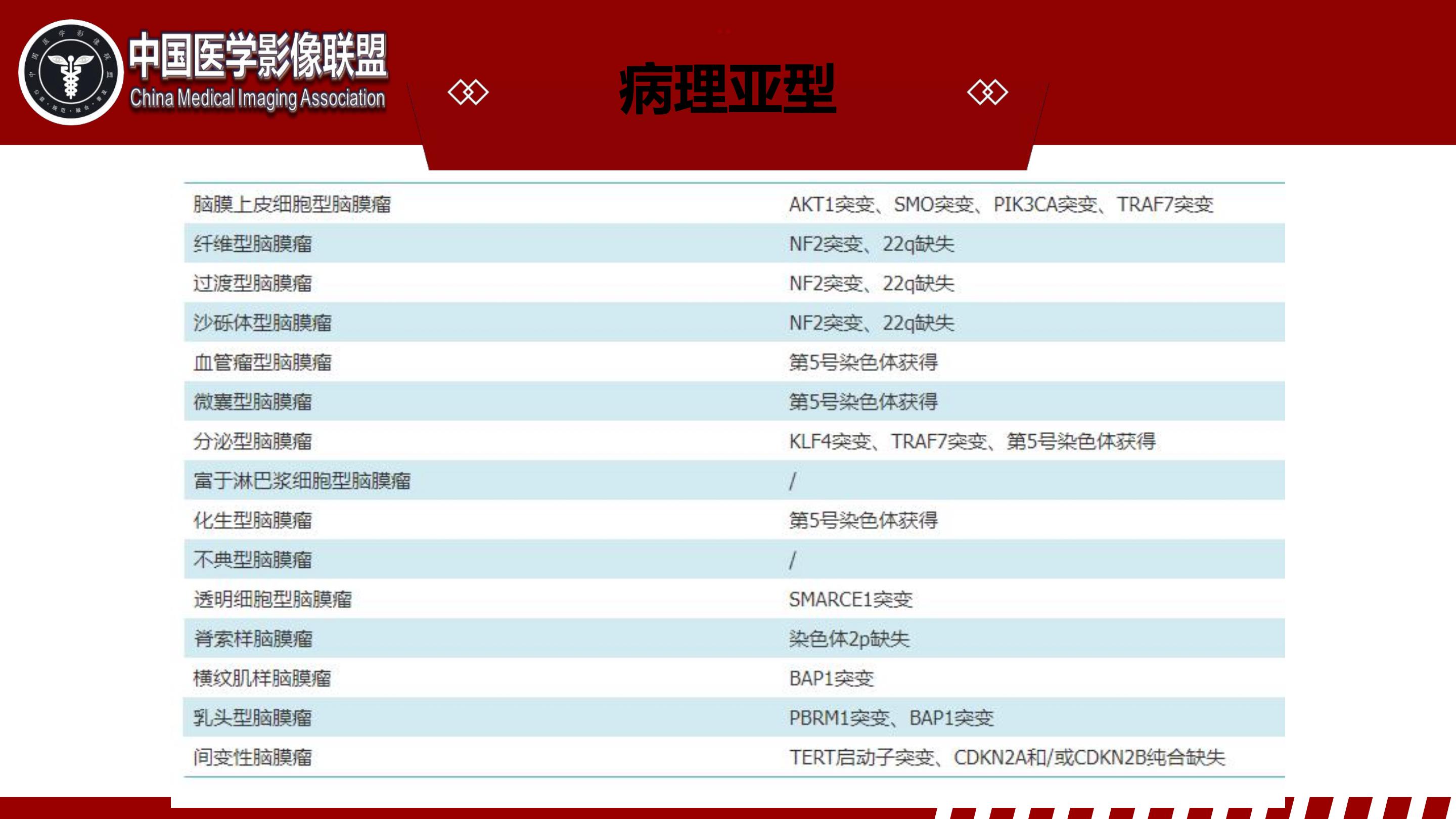Select the 过渡型脑膜瘤 row label
1456x819 pixels.
click(x=253, y=283)
